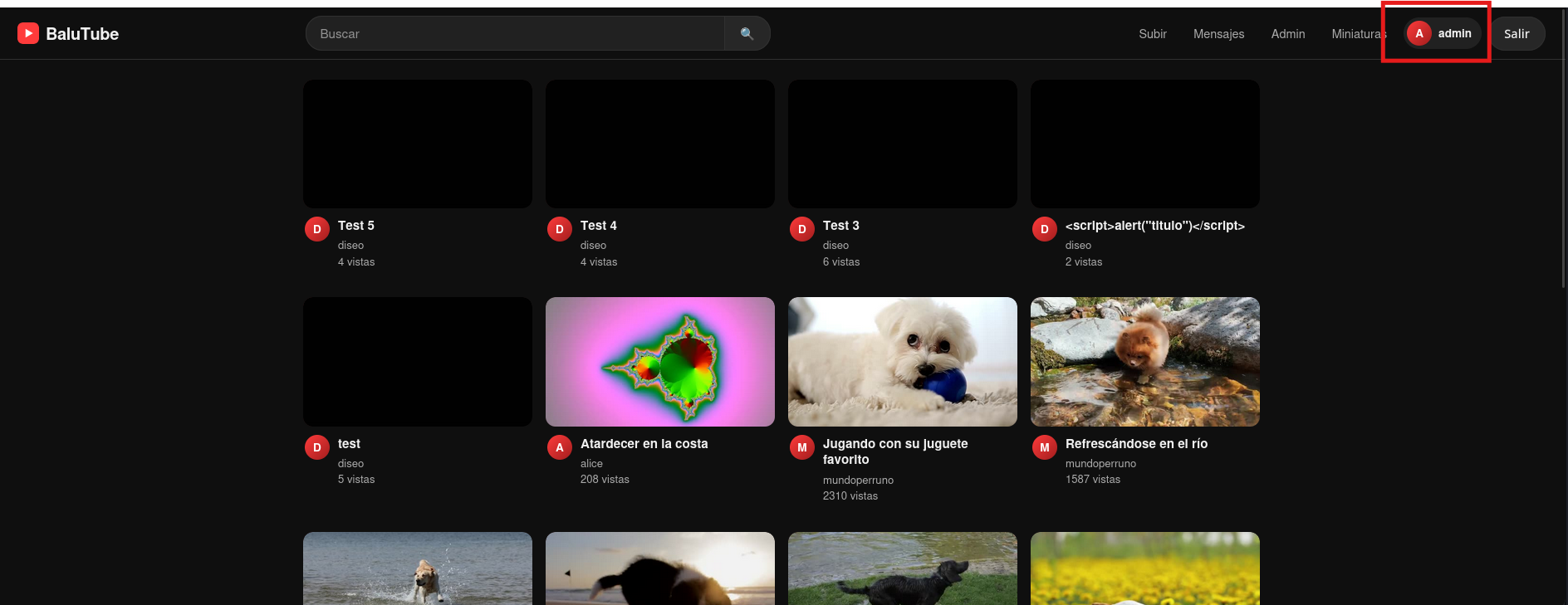Click the M avatar beside Jugando con su juguete

pyautogui.click(x=802, y=447)
